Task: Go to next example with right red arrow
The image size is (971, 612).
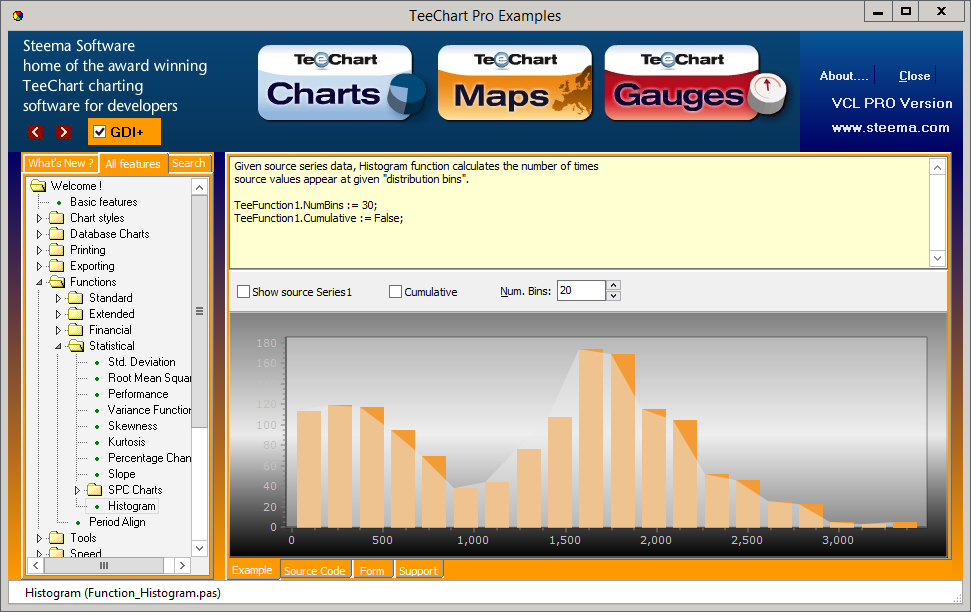Action: pos(63,131)
